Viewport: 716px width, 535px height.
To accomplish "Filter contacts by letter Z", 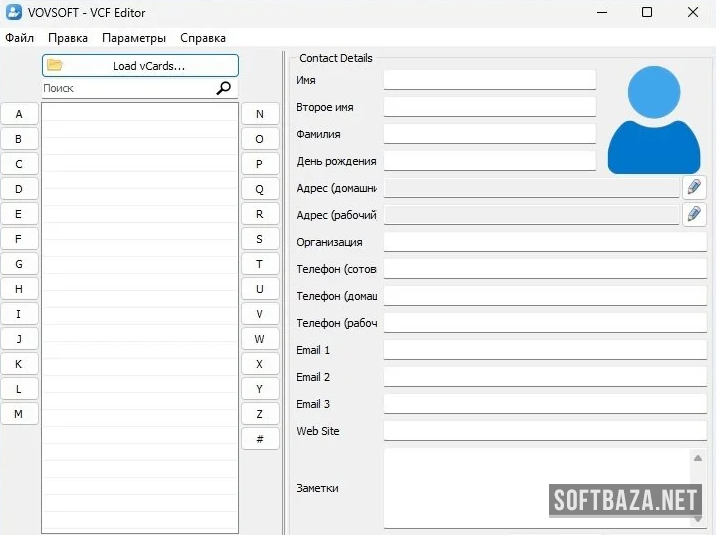I will click(260, 414).
